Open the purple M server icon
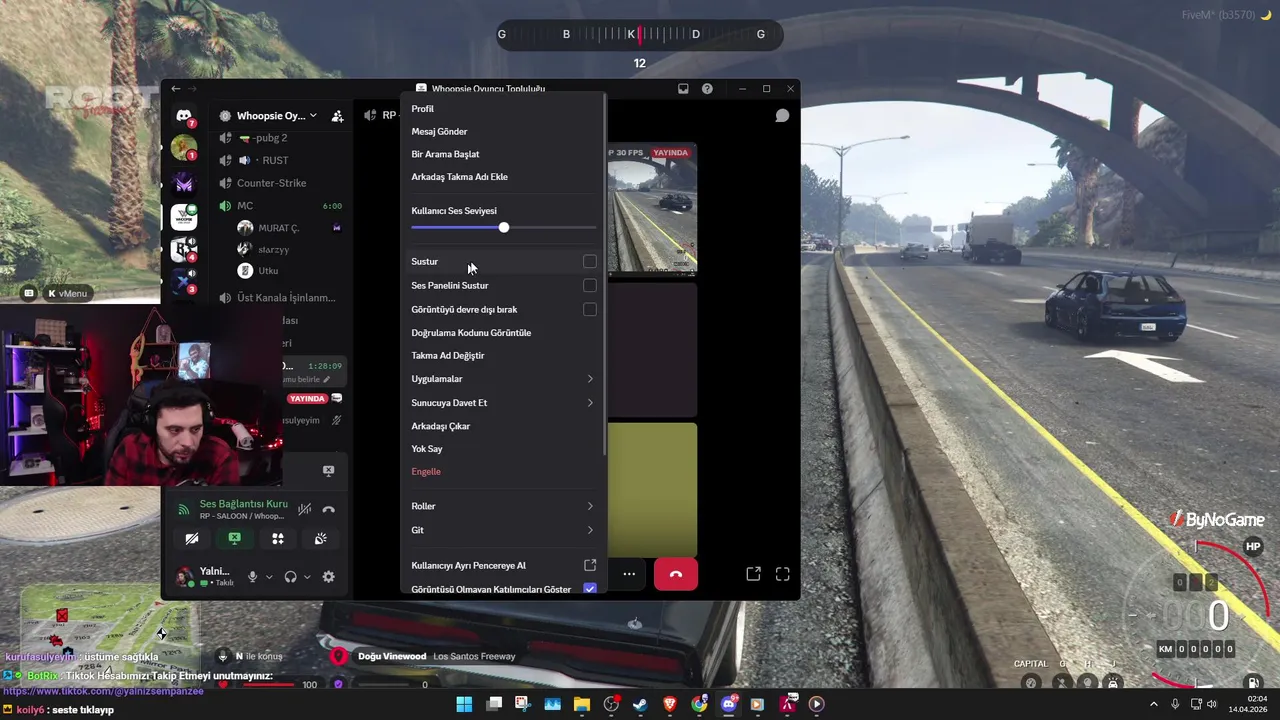Viewport: 1280px width, 720px height. (x=184, y=183)
